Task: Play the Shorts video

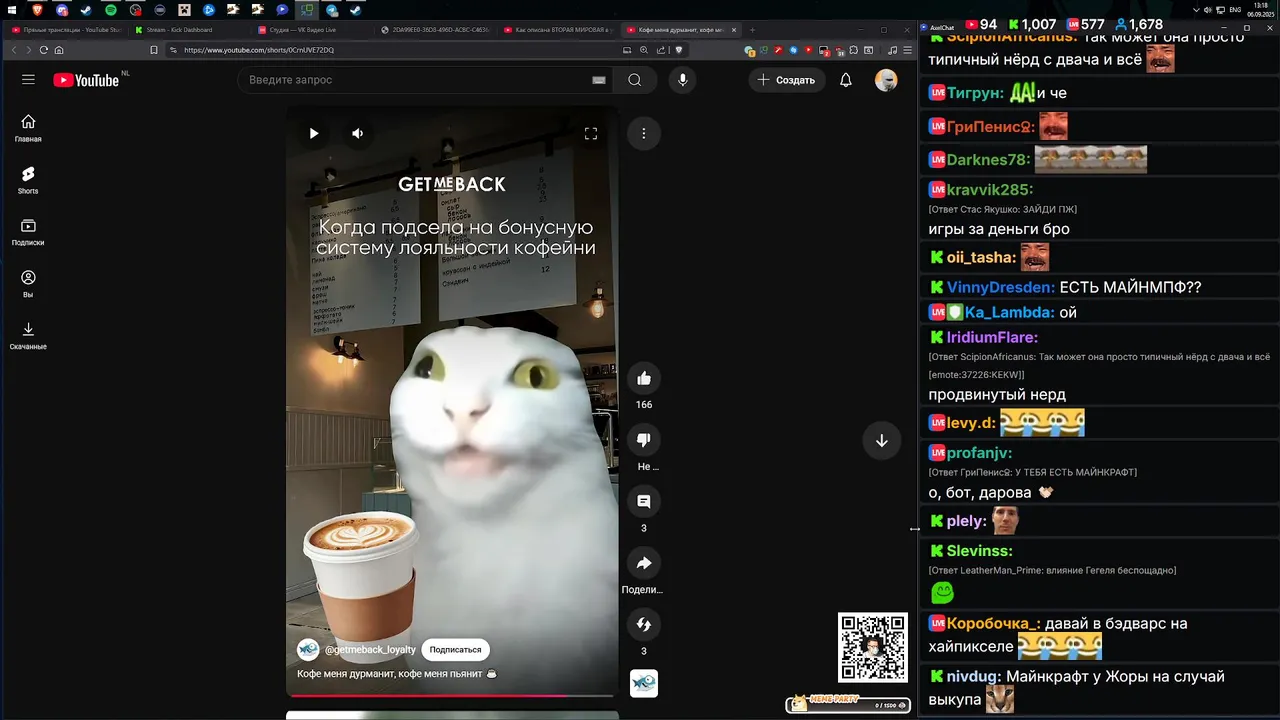Action: coord(314,133)
